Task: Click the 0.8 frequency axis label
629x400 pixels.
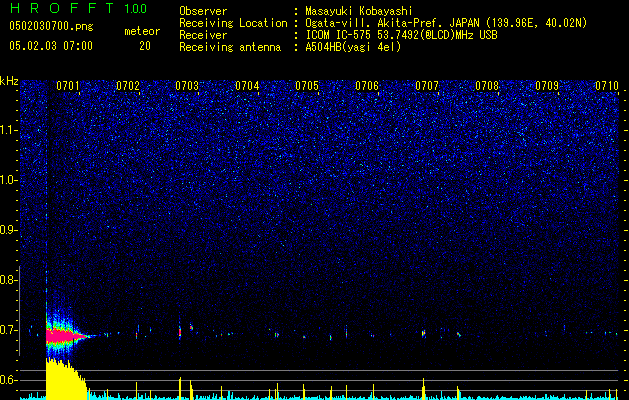Action: pos(8,280)
